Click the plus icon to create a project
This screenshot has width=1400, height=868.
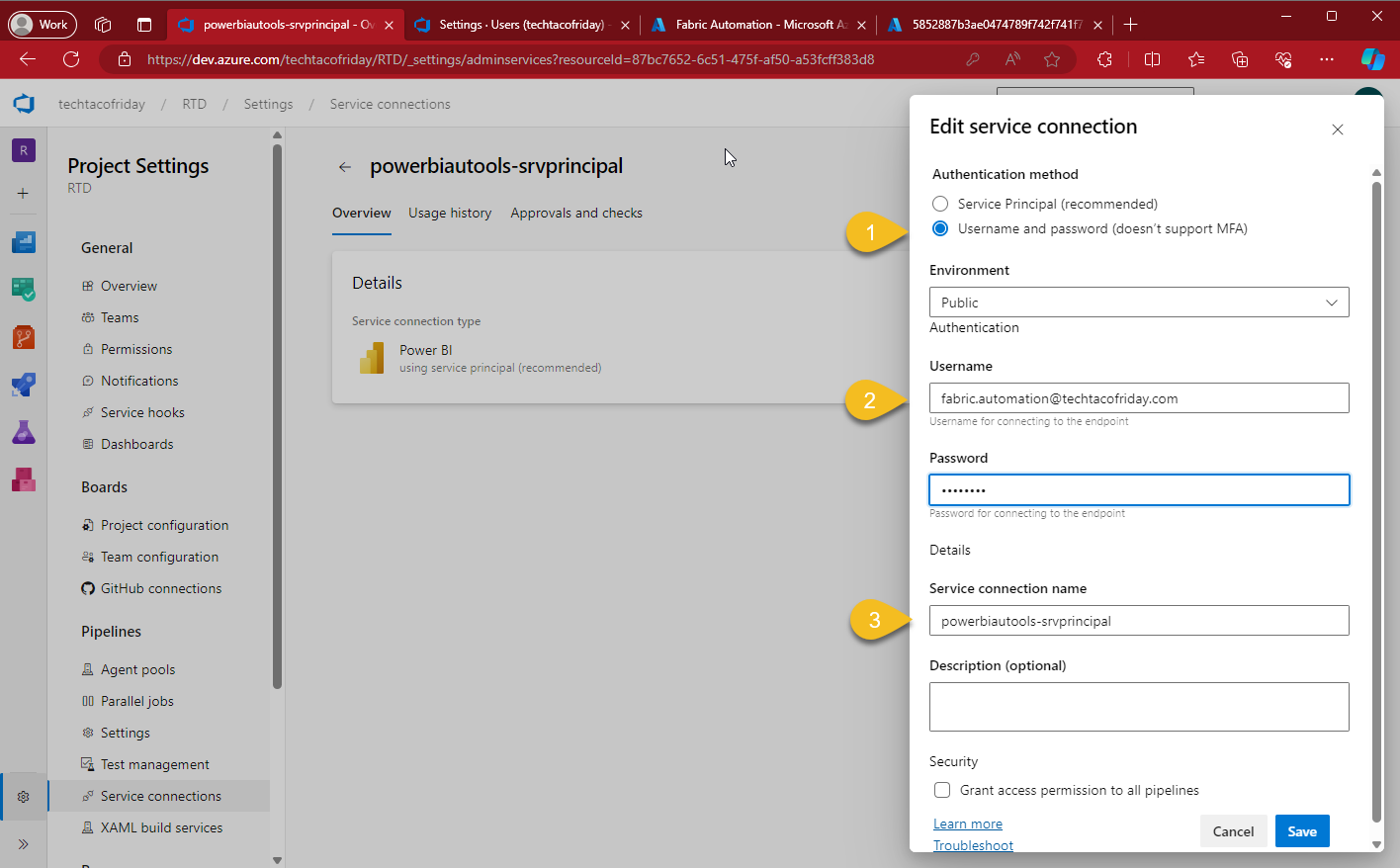coord(23,194)
